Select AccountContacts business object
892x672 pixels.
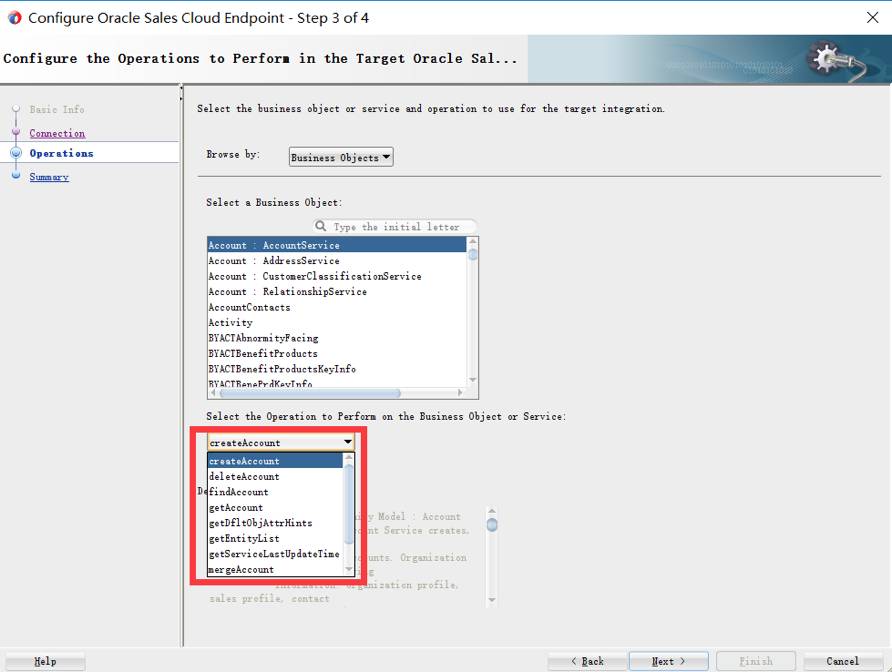point(337,307)
